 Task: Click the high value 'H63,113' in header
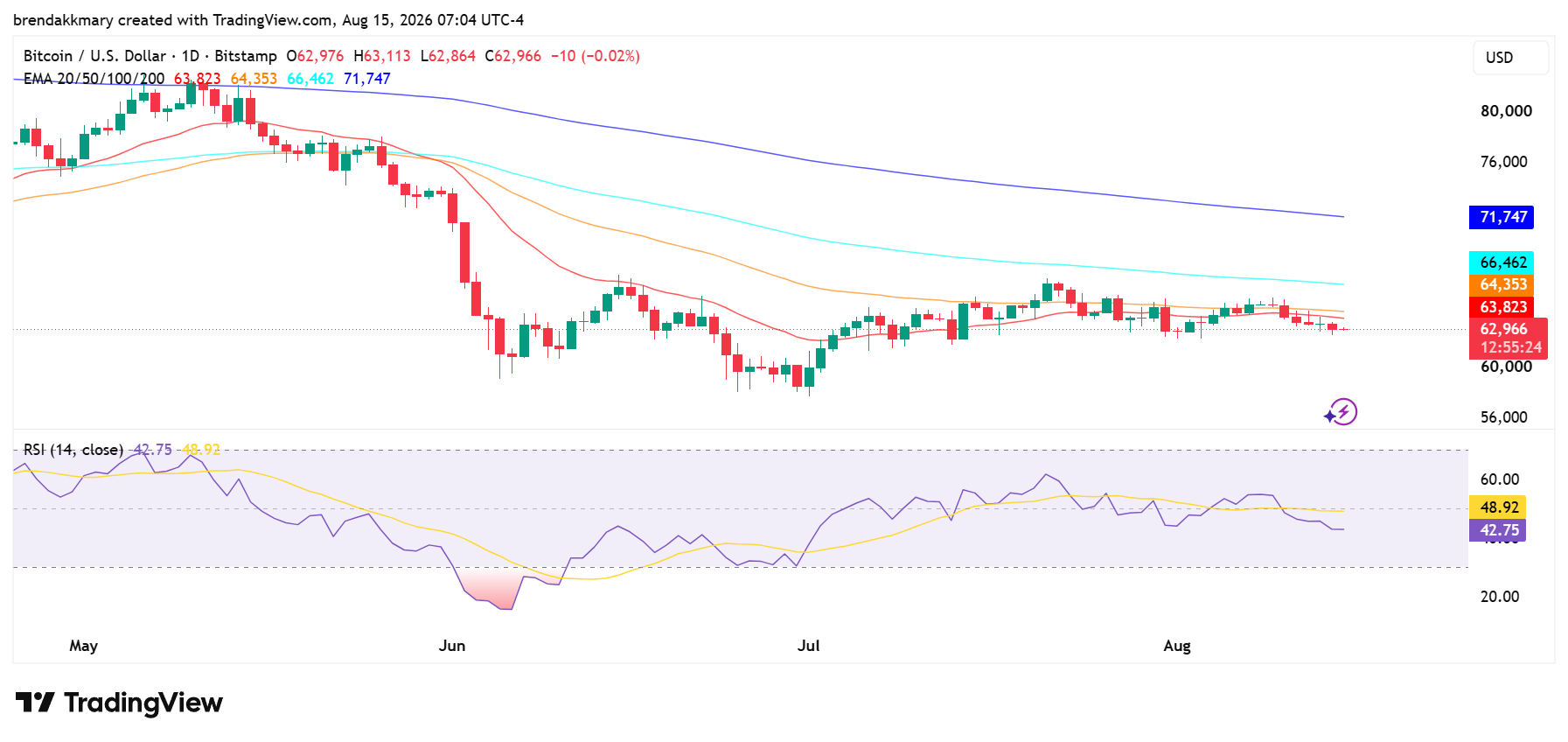pyautogui.click(x=382, y=56)
